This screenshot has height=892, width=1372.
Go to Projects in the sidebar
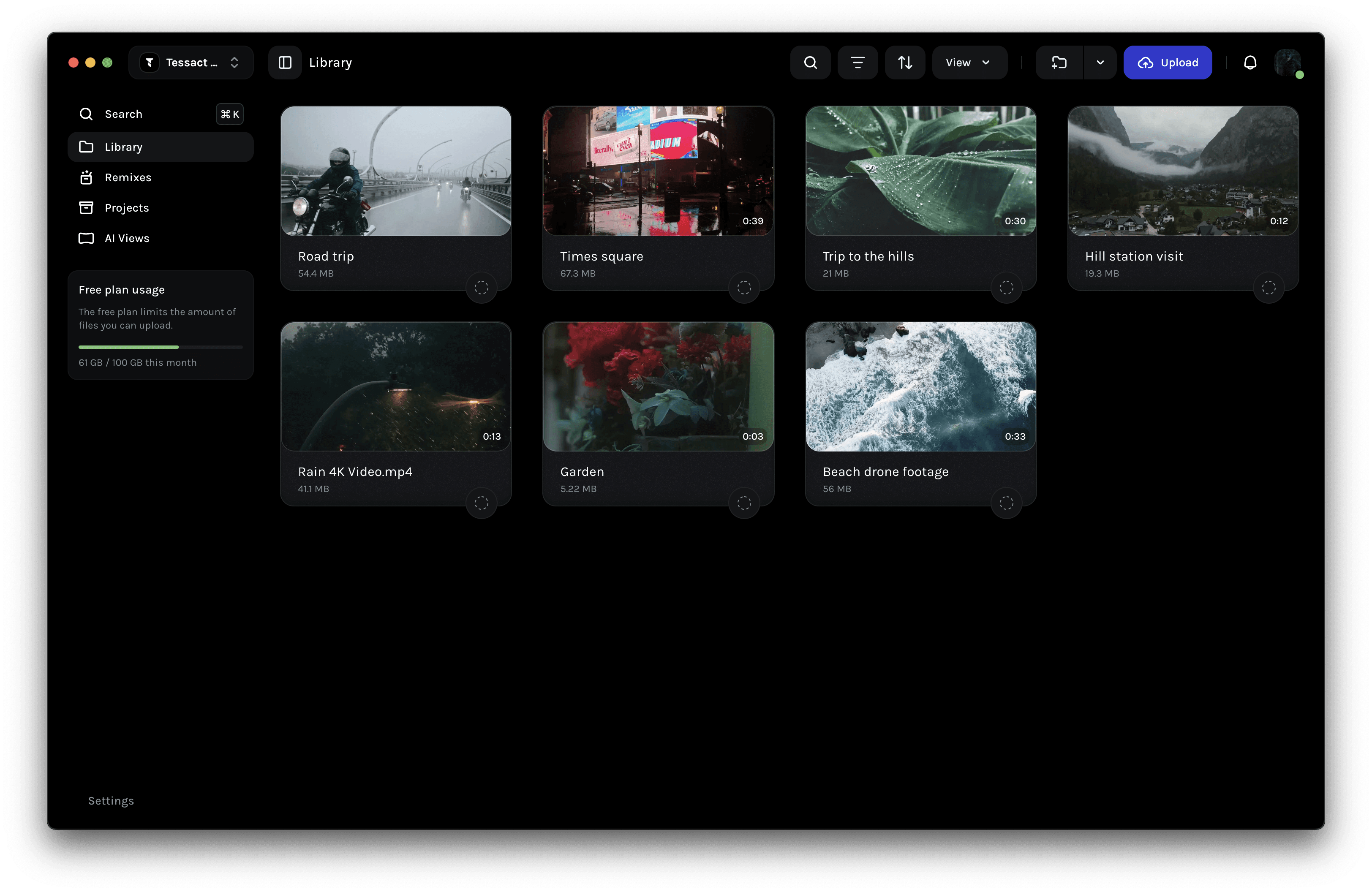127,208
